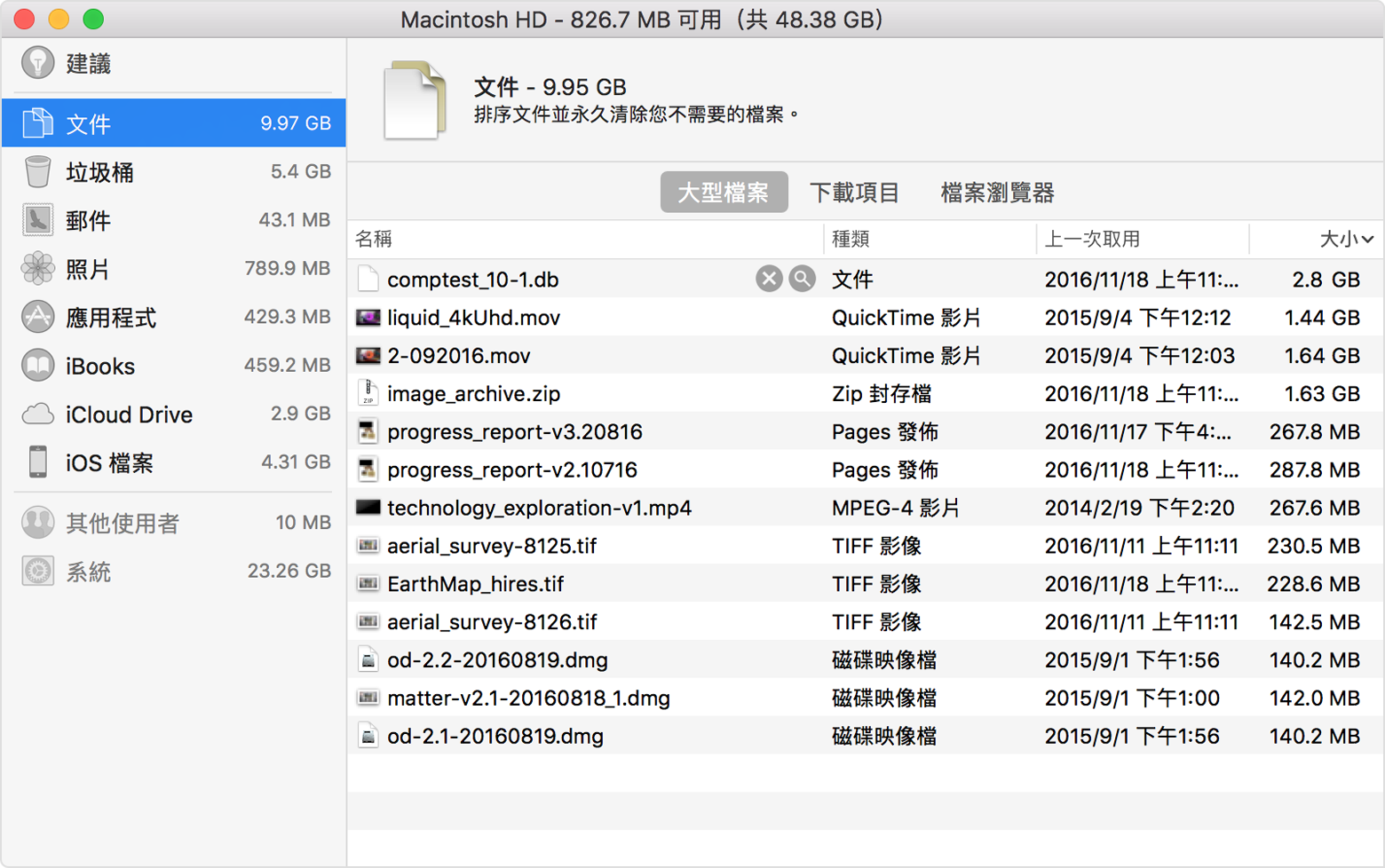Click the delete (X) icon on comptest_10-1.db
Viewport: 1385px width, 868px height.
[x=769, y=279]
